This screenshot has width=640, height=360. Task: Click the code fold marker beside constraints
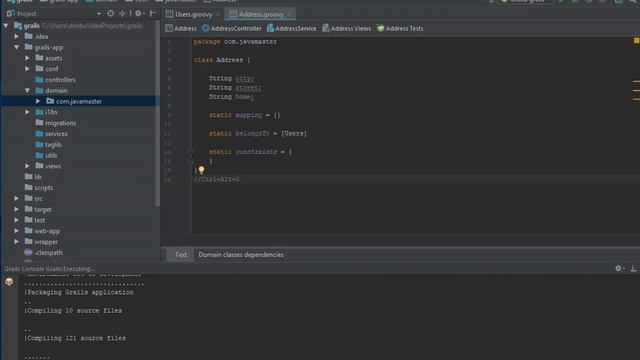[x=190, y=151]
